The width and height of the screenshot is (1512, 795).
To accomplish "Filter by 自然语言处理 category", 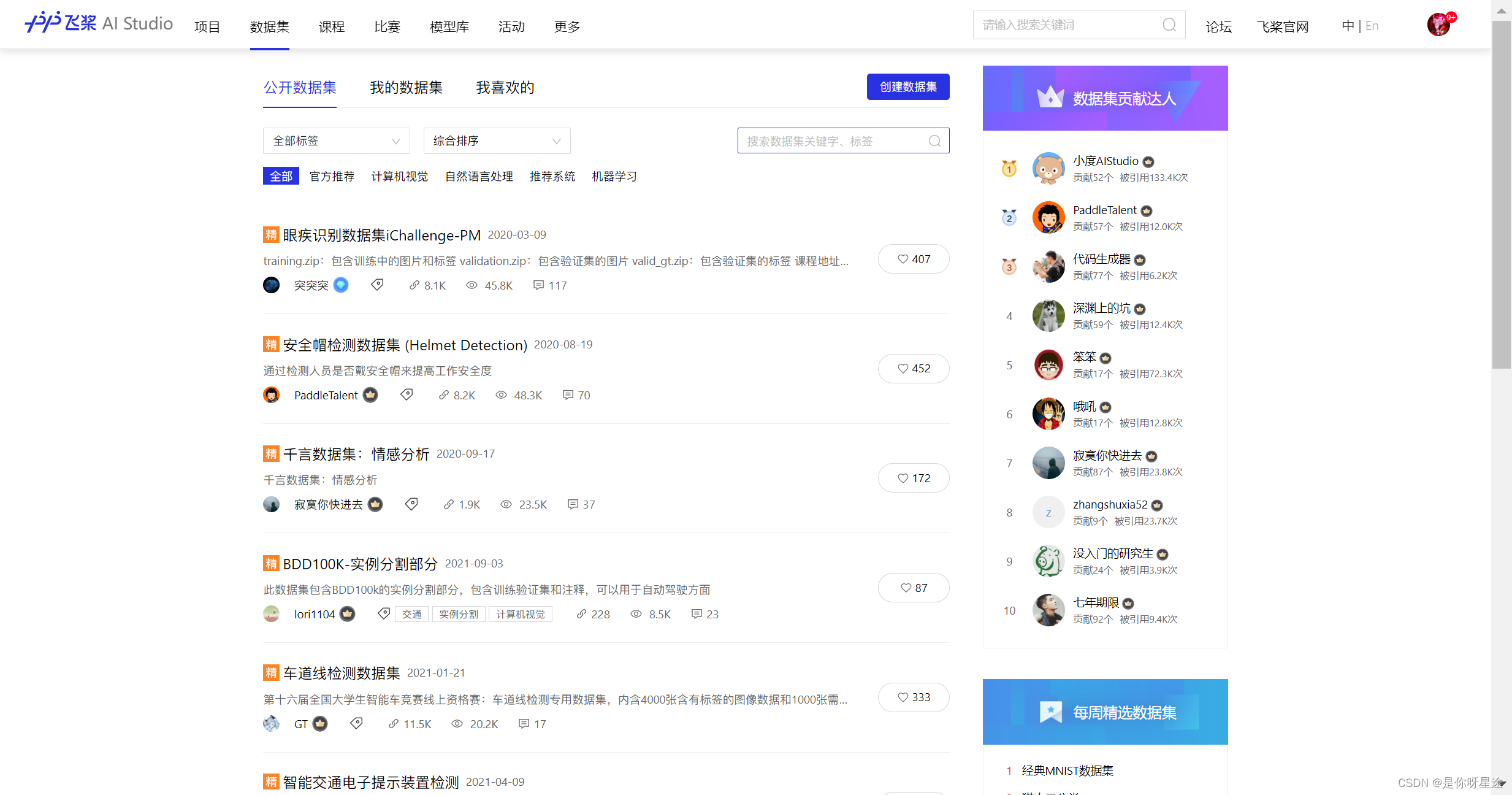I will point(479,176).
